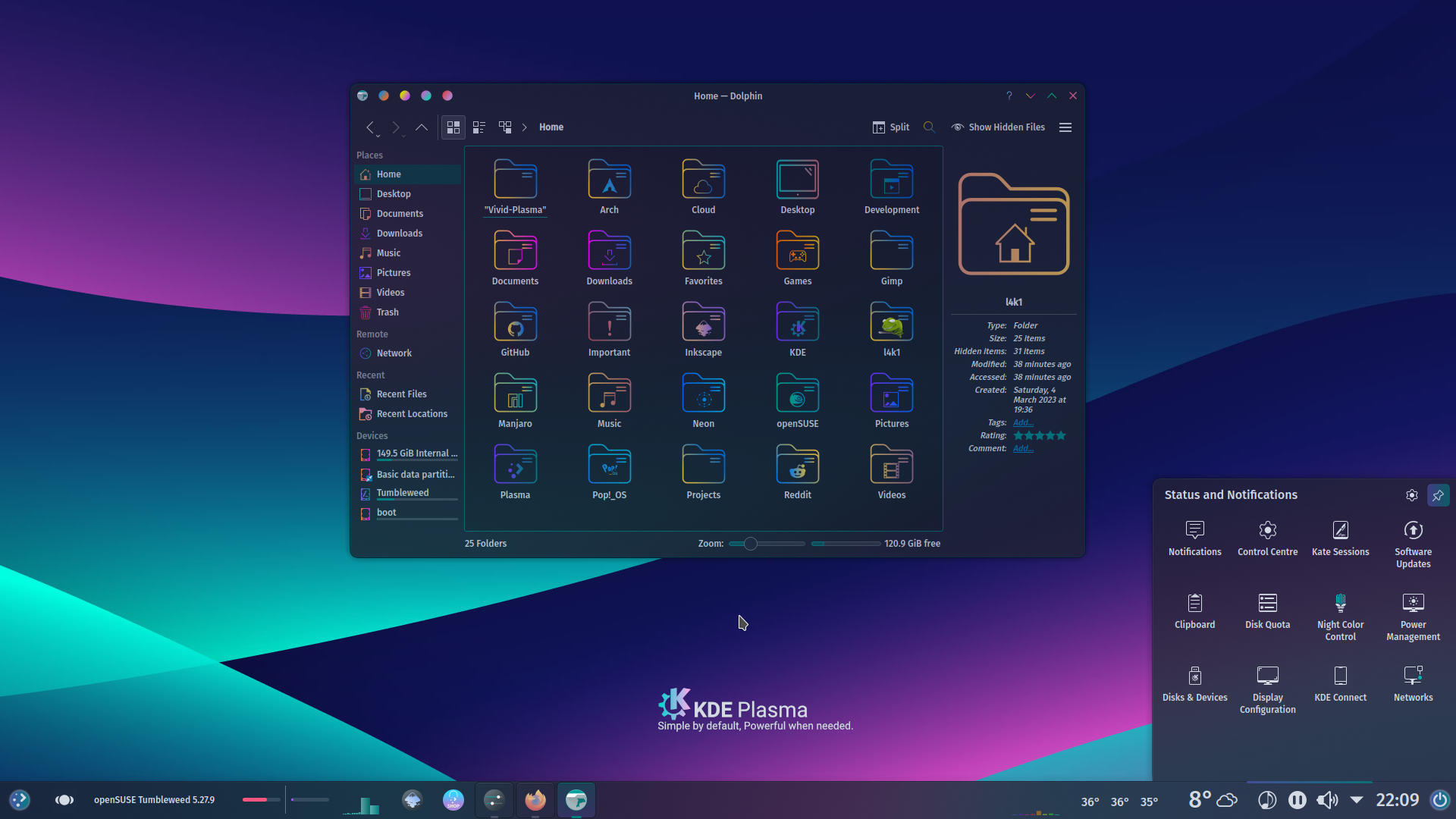Open Kate Sessions in the system tray popup
Screen dimensions: 1456x819
pyautogui.click(x=1340, y=539)
